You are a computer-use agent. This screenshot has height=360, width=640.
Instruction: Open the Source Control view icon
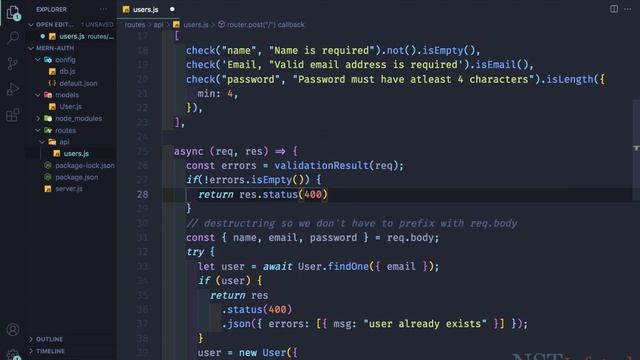13,64
